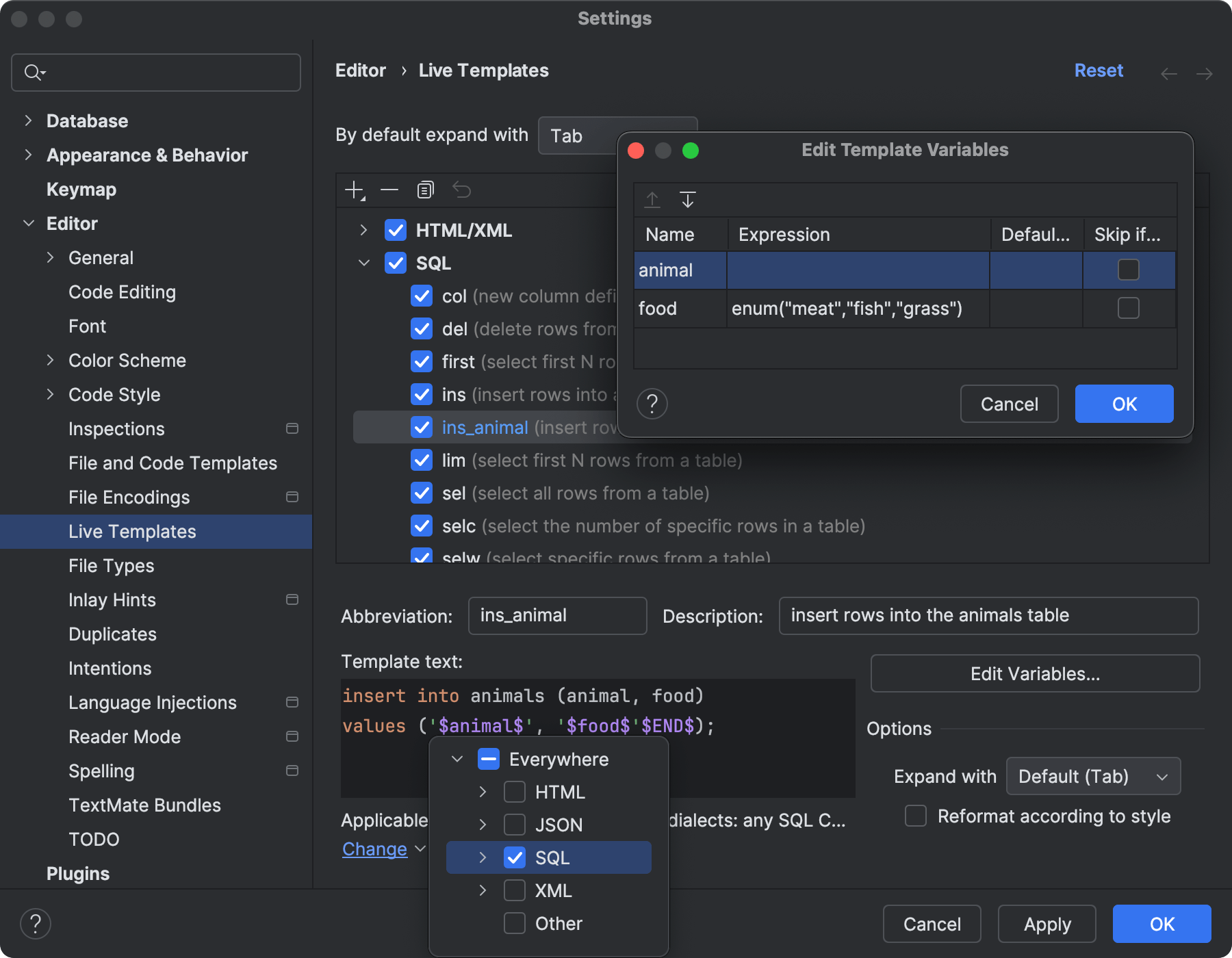
Task: Navigate forward in settings history
Action: pyautogui.click(x=1205, y=73)
